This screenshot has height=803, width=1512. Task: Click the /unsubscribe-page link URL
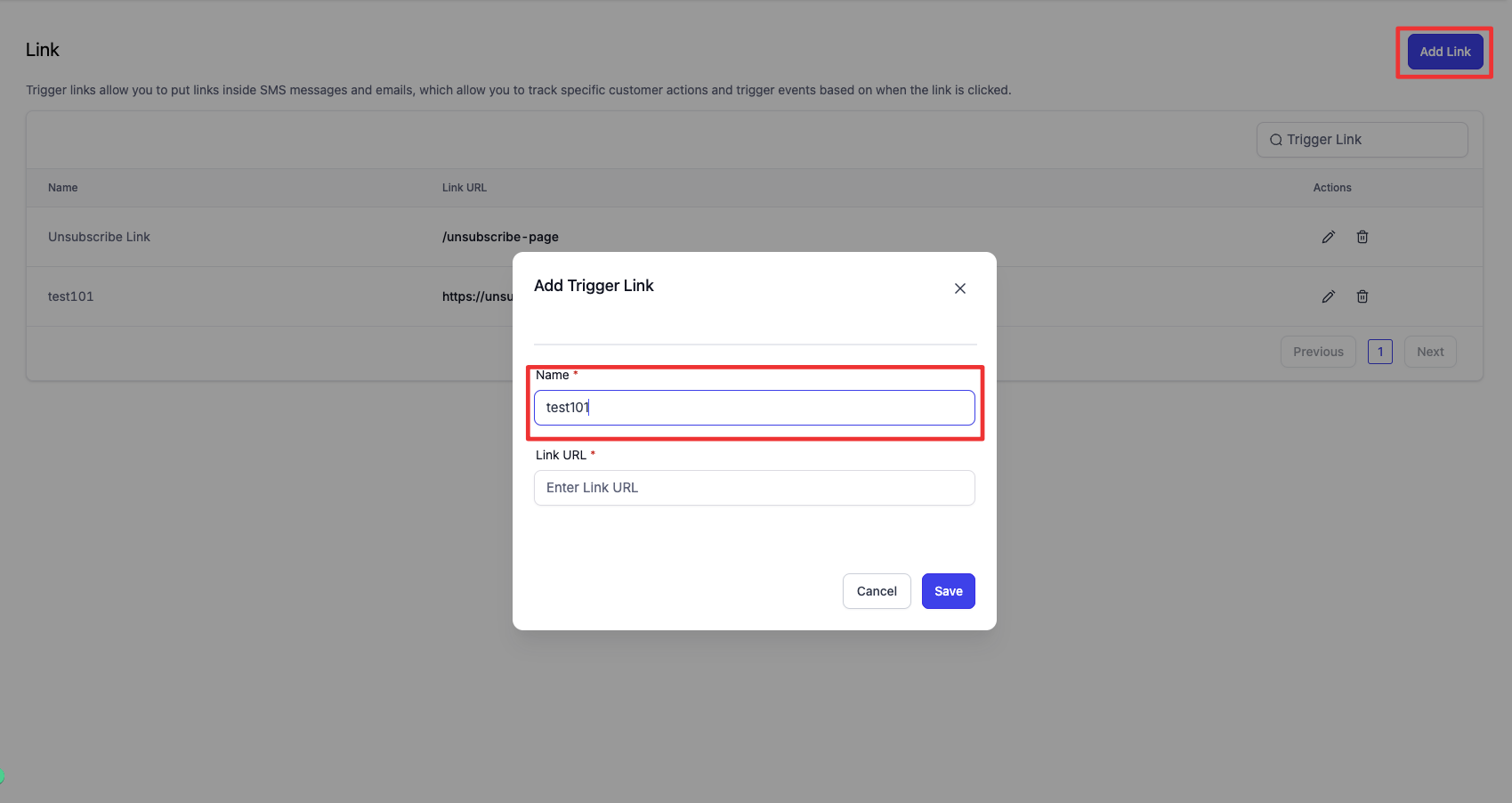500,237
